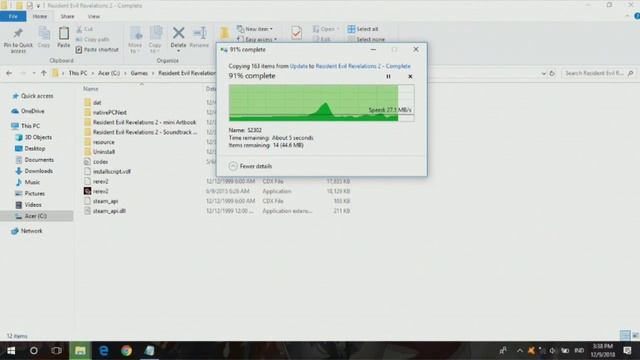The image size is (640, 360).
Task: Go up one folder level
Action: tap(44, 73)
